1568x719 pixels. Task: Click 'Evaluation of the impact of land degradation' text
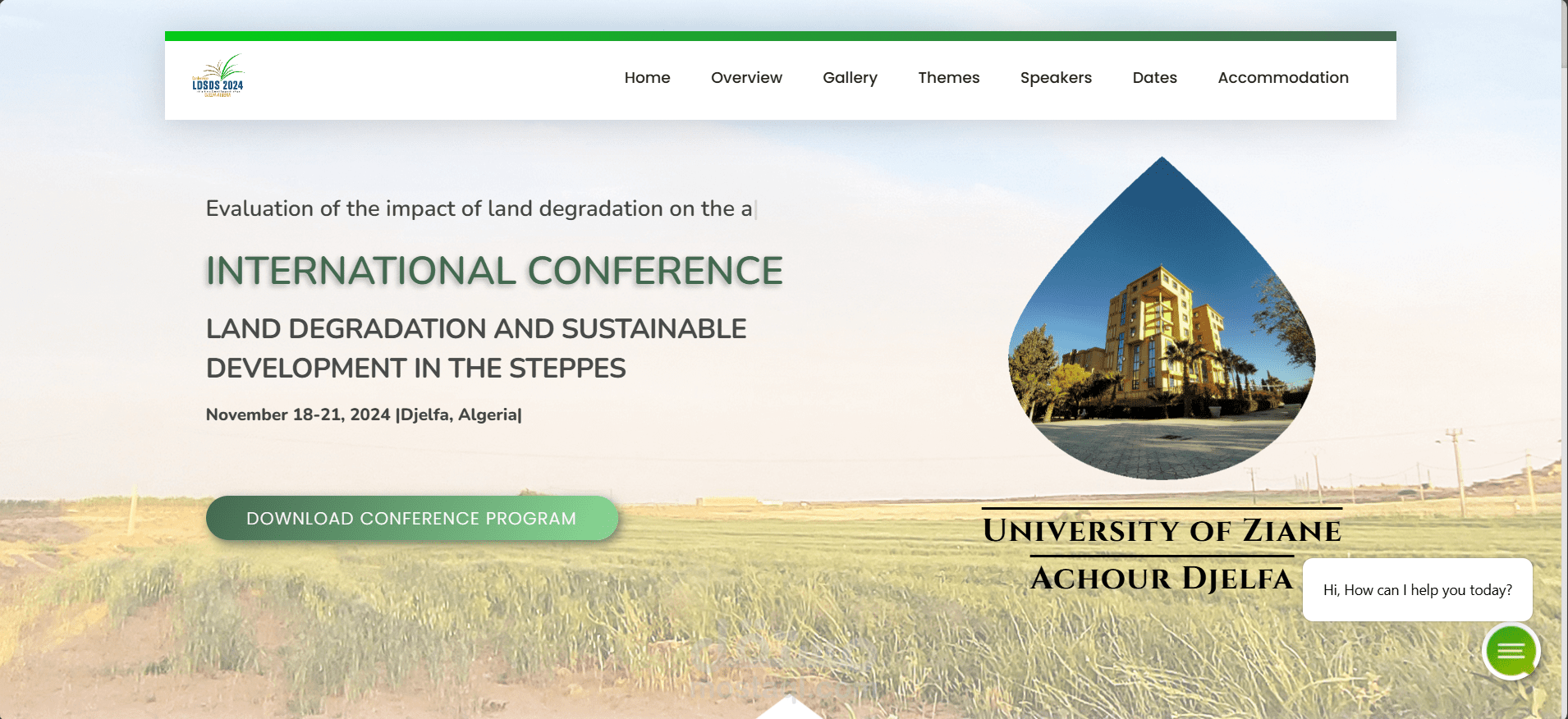479,208
